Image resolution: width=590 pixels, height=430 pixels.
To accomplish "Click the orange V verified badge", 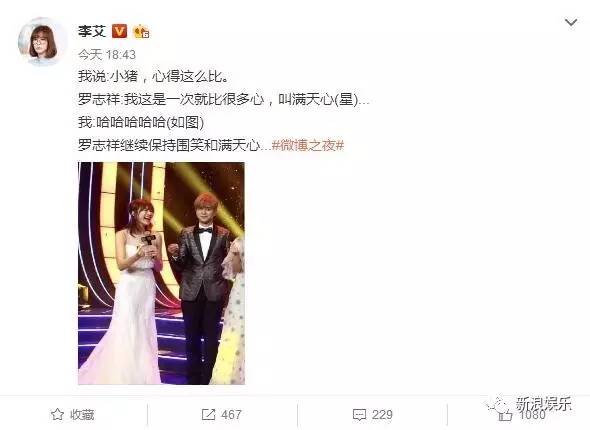I will tap(119, 31).
